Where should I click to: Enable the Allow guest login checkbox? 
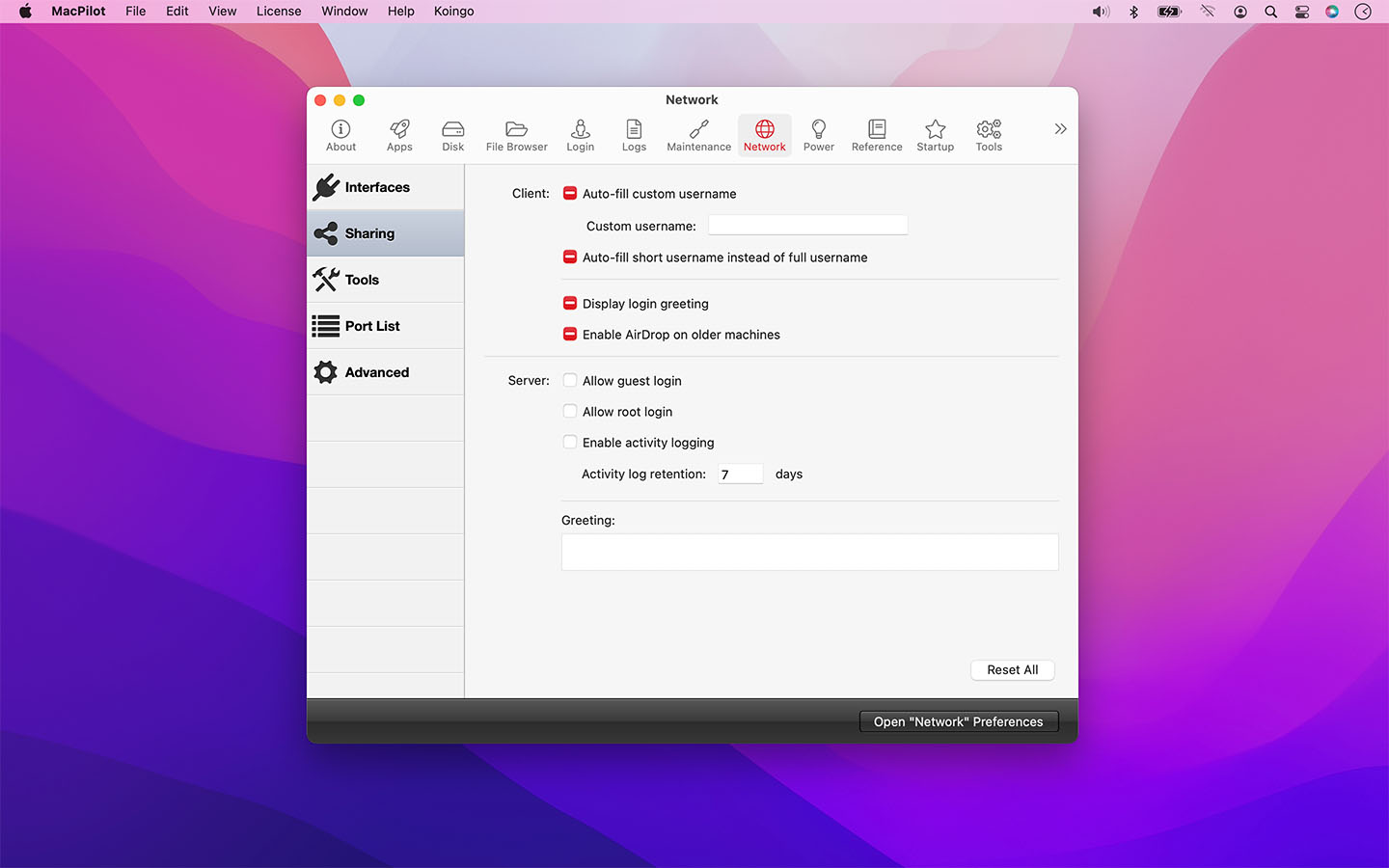coord(570,381)
